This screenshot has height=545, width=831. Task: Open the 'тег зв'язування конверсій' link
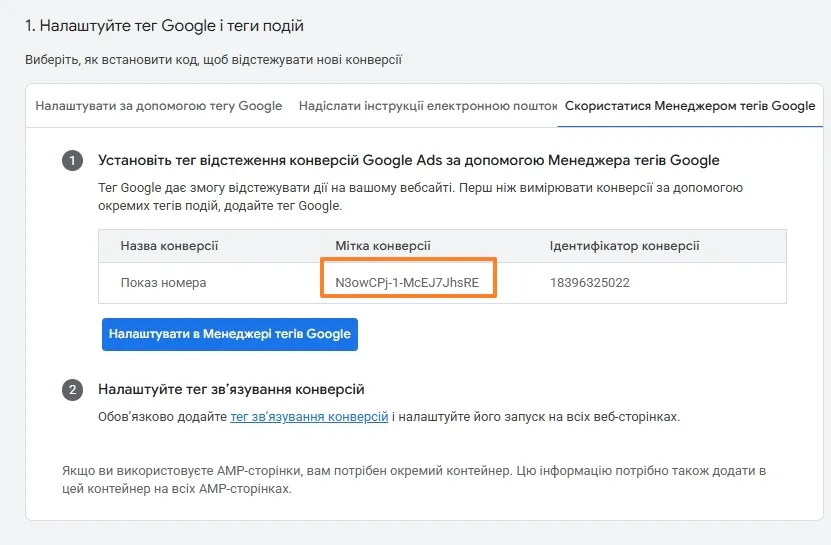(309, 417)
